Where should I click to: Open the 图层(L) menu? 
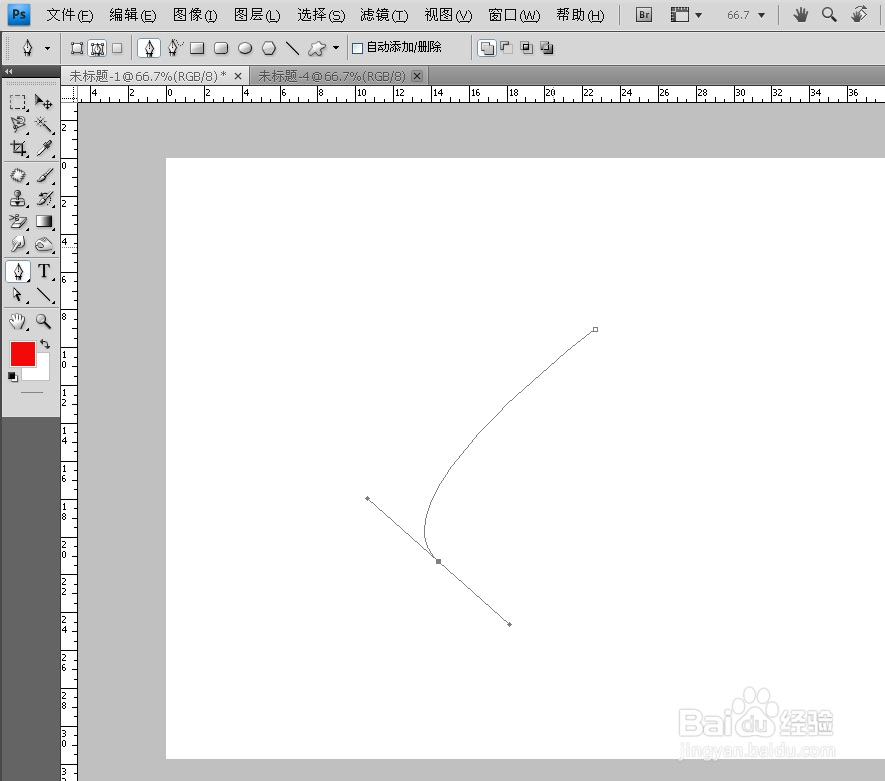[257, 15]
